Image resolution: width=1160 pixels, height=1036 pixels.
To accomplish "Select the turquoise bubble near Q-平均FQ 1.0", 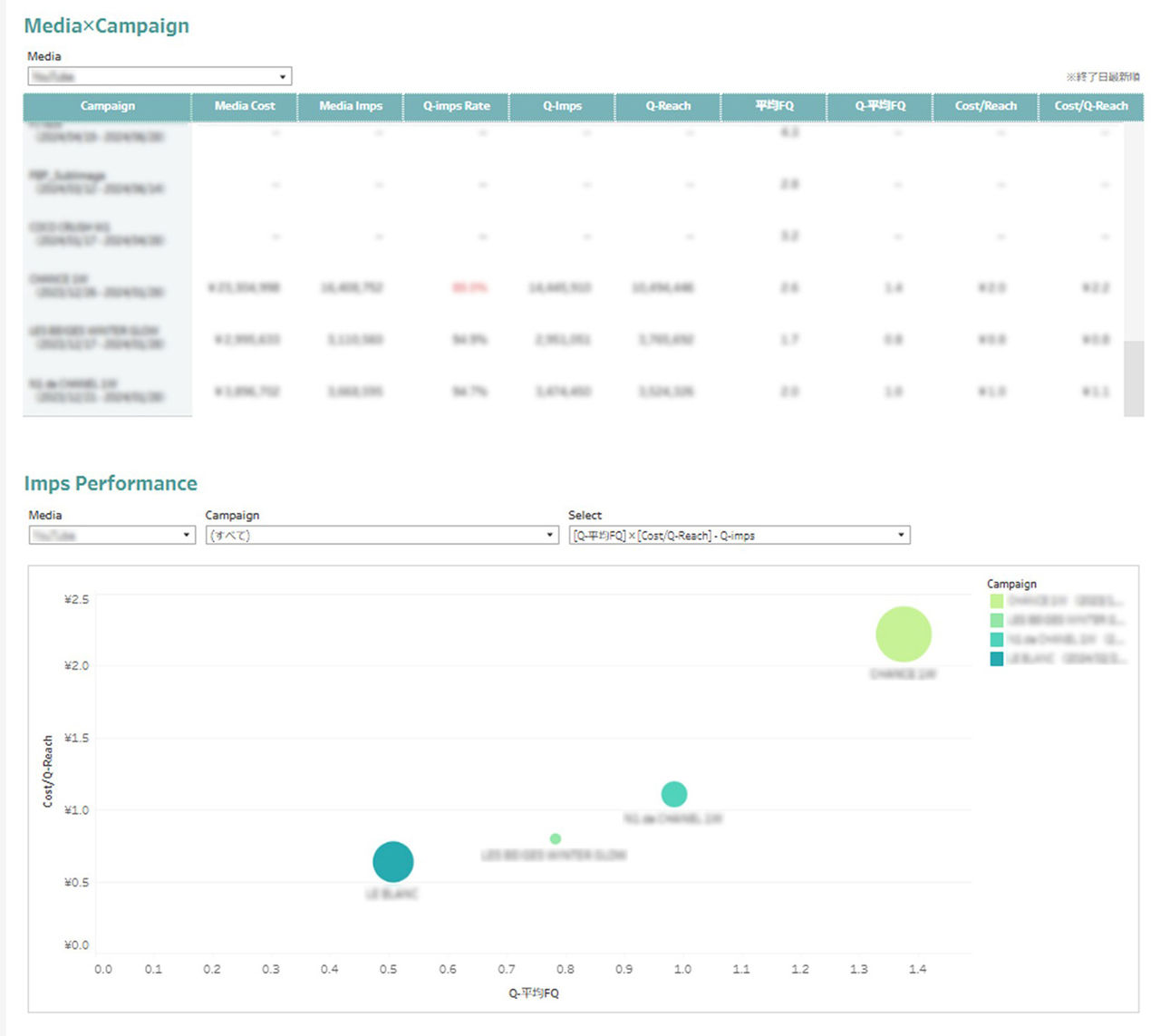I will click(674, 794).
